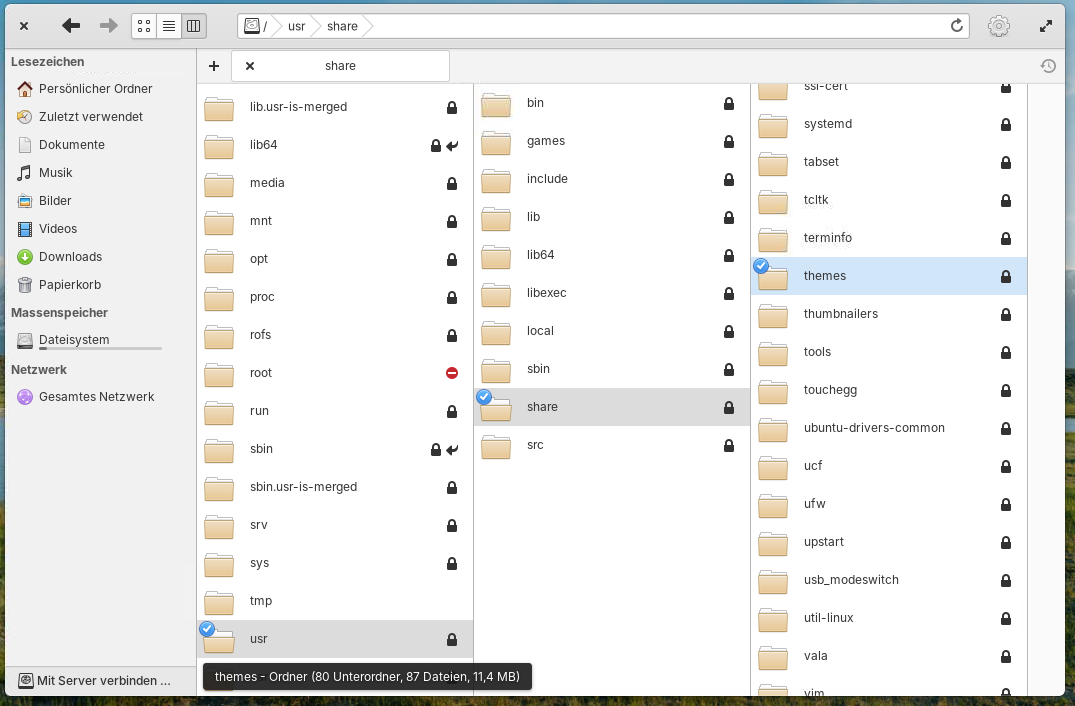Select the thumbnailers folder
Image resolution: width=1075 pixels, height=706 pixels.
pyautogui.click(x=840, y=314)
